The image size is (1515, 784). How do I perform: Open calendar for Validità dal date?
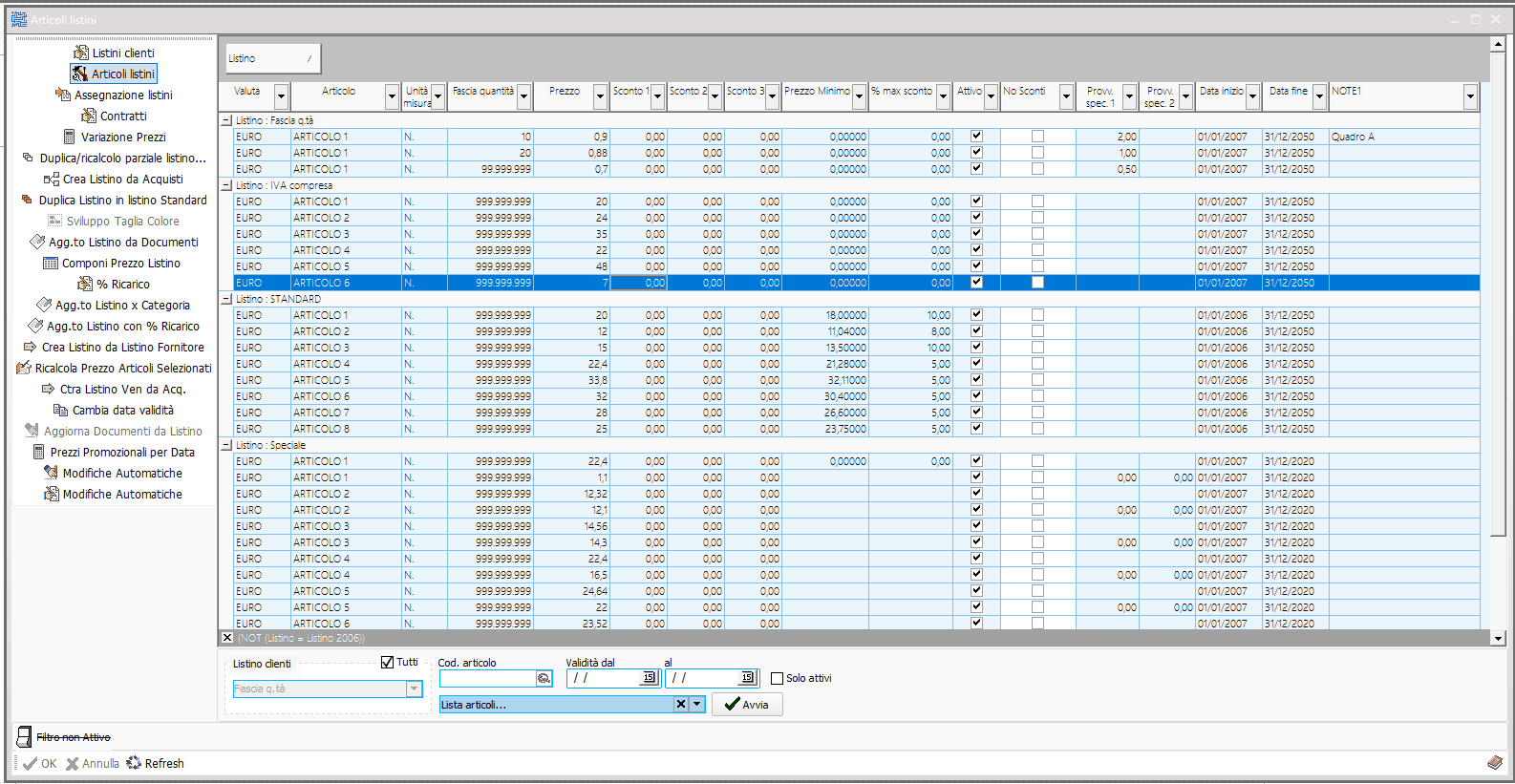650,678
